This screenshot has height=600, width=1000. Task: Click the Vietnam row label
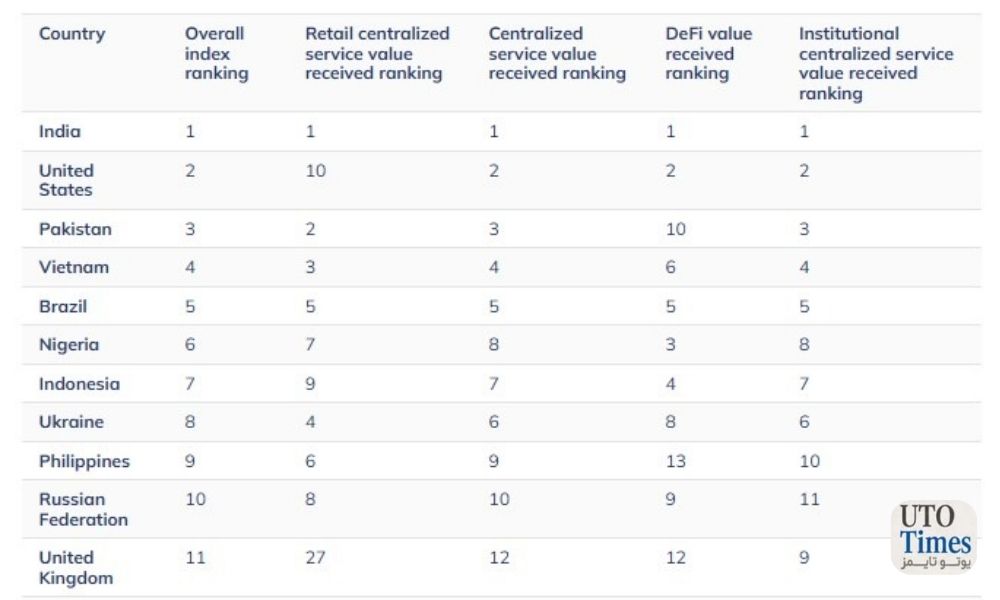tap(74, 267)
